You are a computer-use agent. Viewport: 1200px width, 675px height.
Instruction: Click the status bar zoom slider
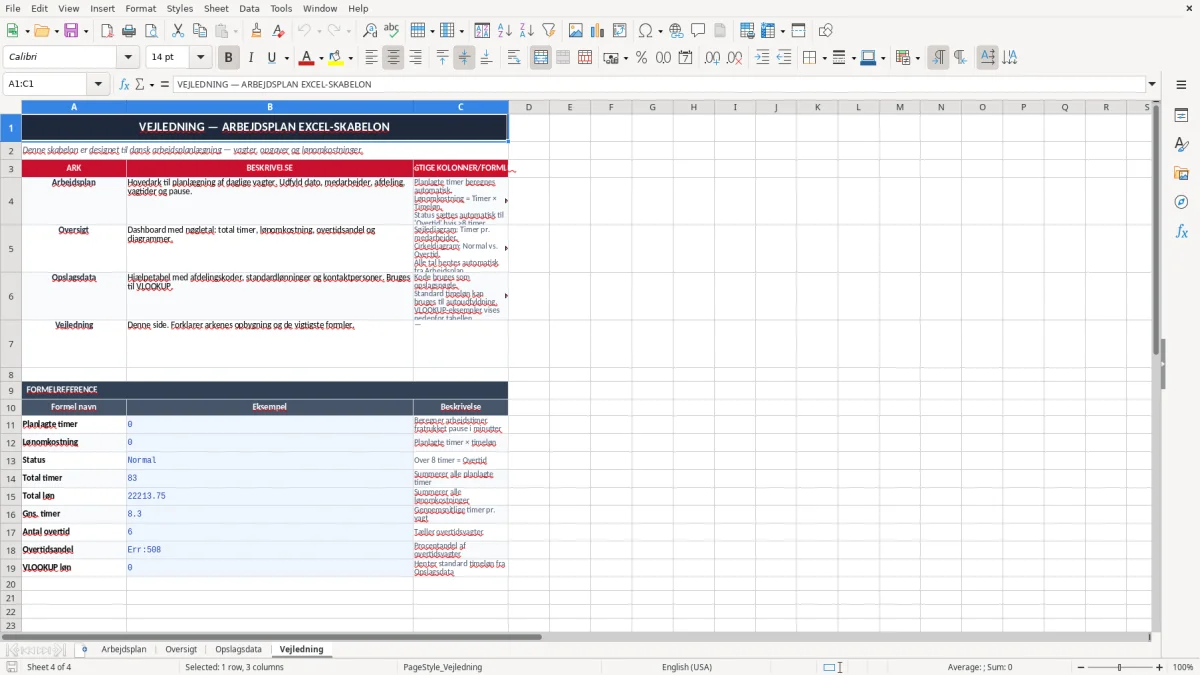1119,667
